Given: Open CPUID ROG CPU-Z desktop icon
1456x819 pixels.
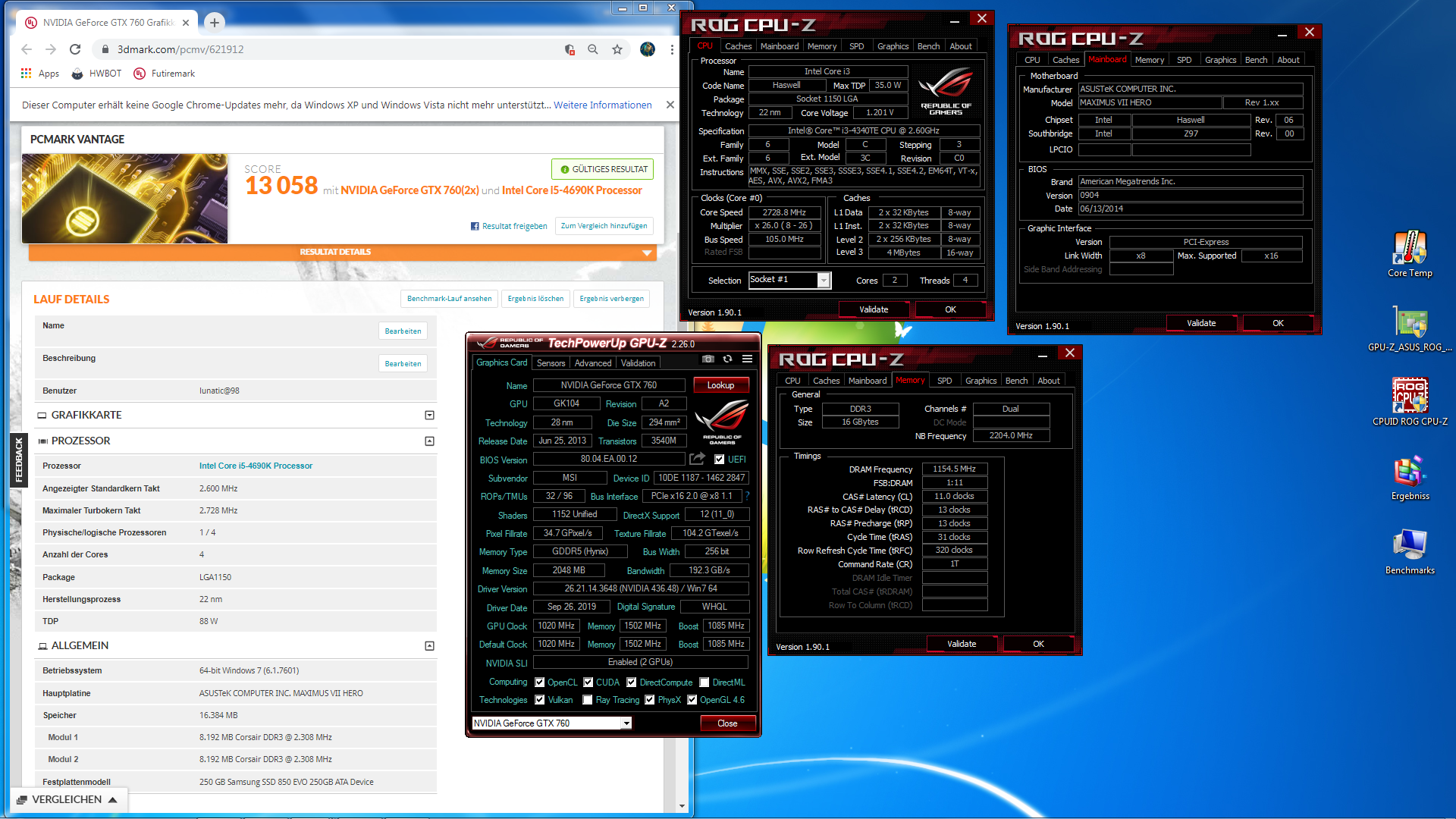Looking at the screenshot, I should (1410, 402).
